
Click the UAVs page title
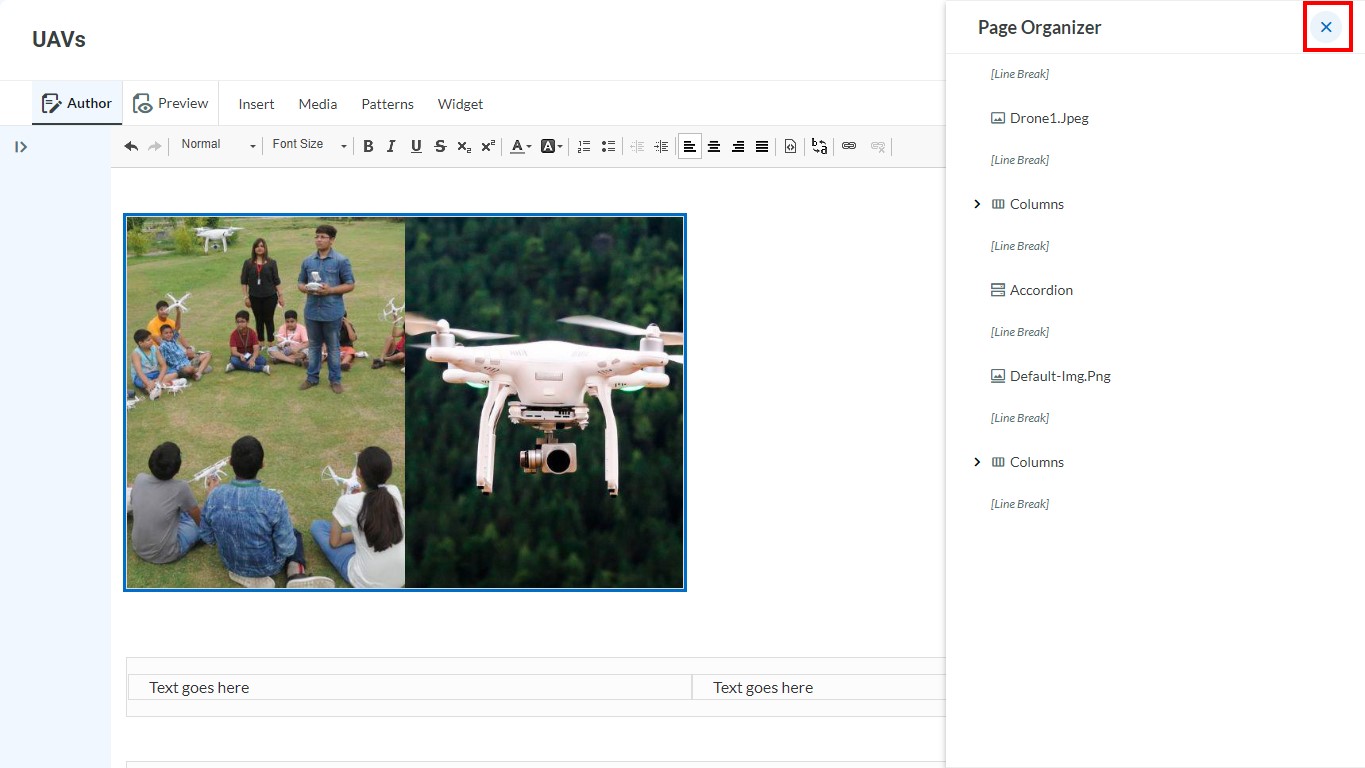(59, 40)
